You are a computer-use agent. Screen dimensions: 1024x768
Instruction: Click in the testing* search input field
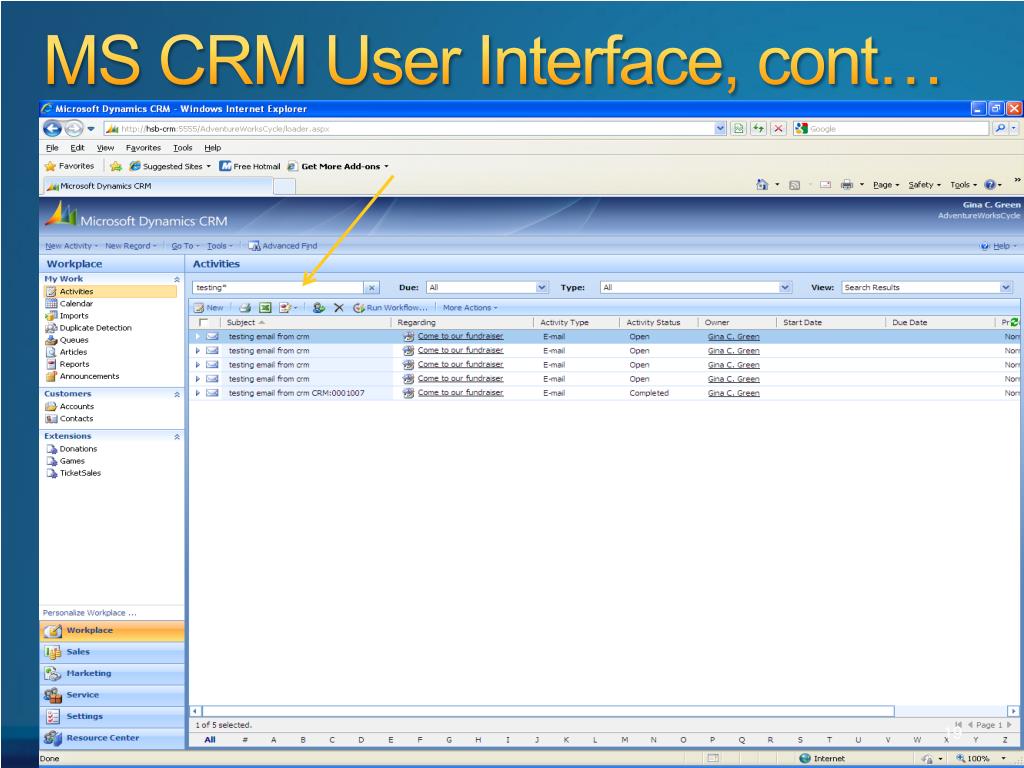click(278, 287)
